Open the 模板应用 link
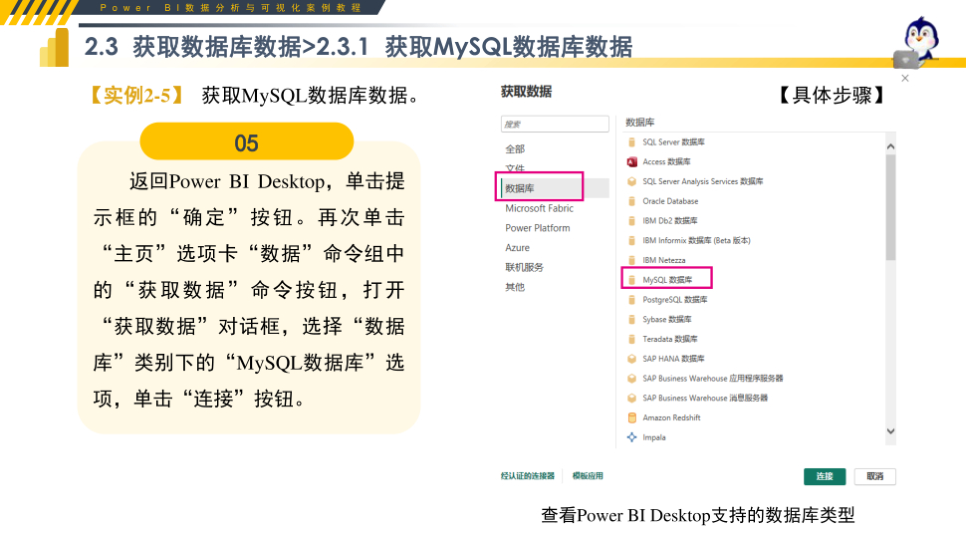Image resolution: width=966 pixels, height=544 pixels. click(588, 476)
